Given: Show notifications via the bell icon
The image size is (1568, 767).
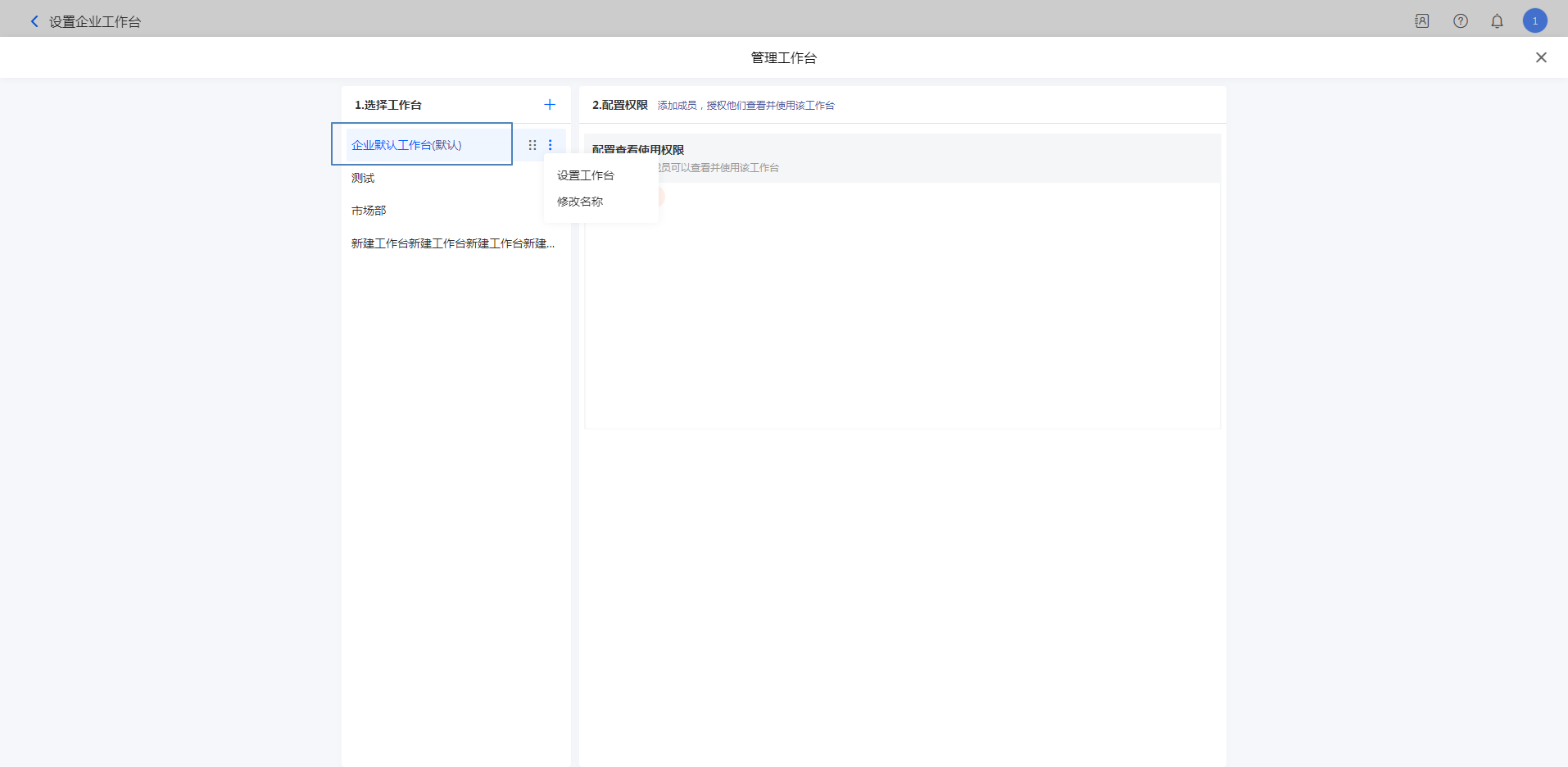Looking at the screenshot, I should coord(1497,21).
